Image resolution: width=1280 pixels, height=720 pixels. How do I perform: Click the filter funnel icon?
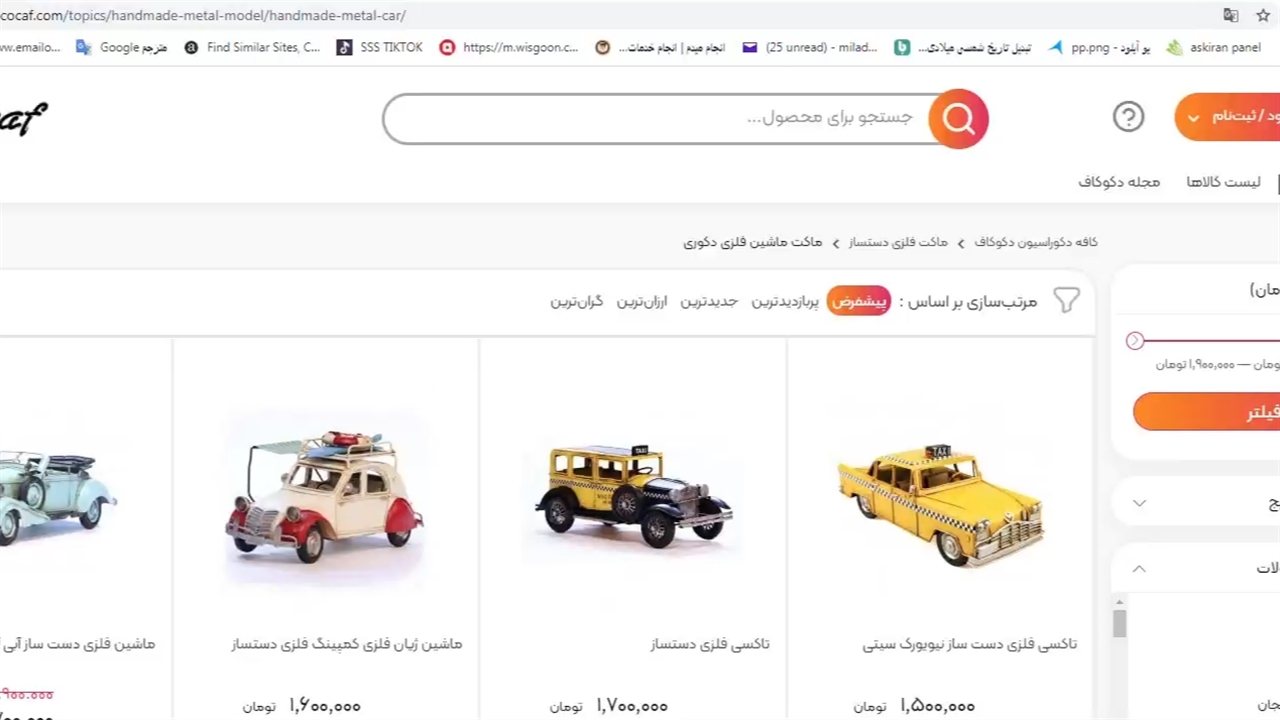(1067, 300)
